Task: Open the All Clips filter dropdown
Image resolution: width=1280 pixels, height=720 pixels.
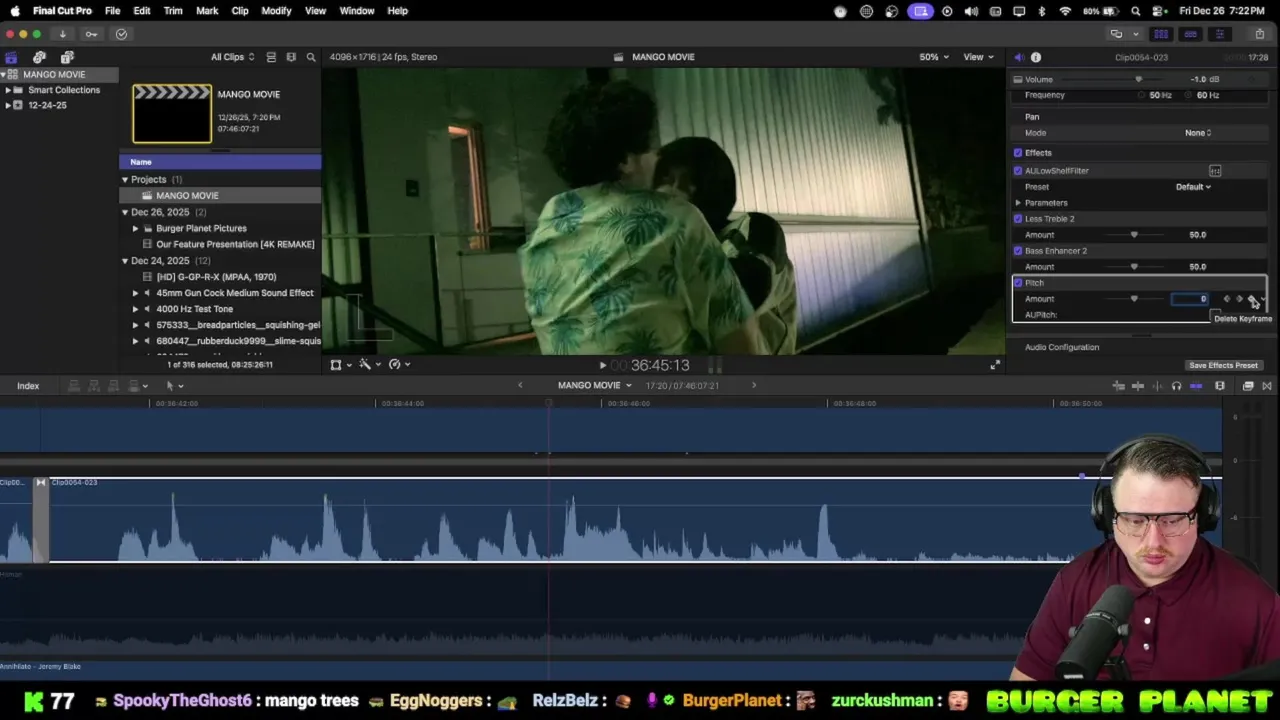Action: coord(232,57)
